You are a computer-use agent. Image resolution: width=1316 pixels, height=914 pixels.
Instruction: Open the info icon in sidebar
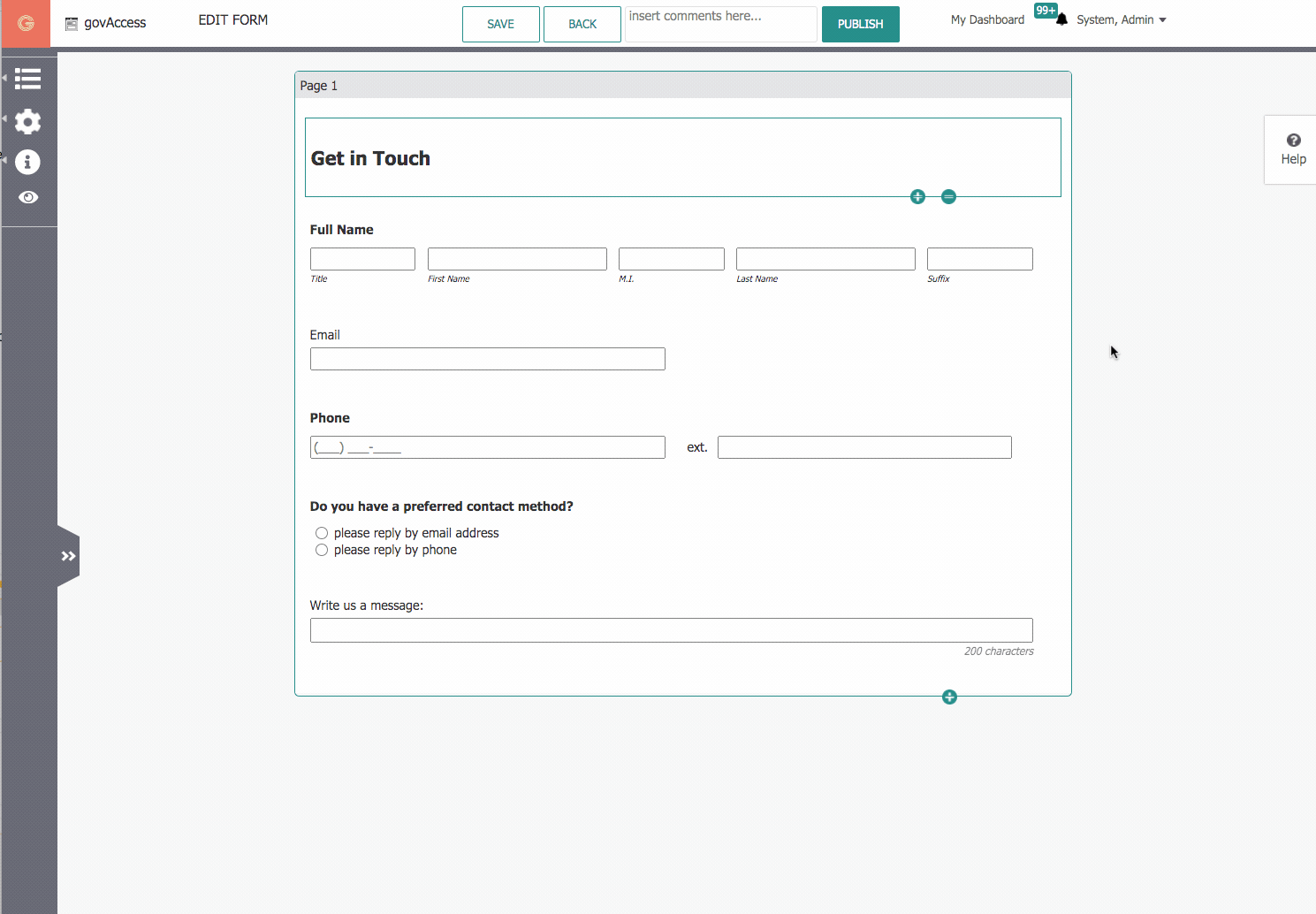pos(28,162)
